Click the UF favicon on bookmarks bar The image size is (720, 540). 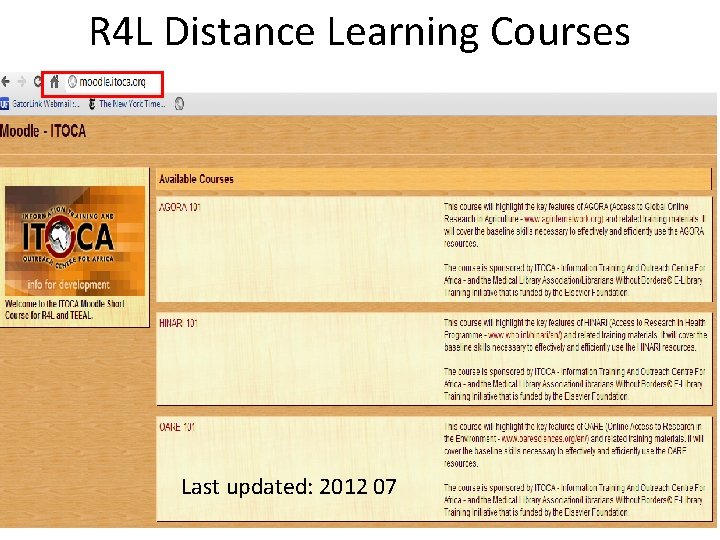tap(5, 104)
